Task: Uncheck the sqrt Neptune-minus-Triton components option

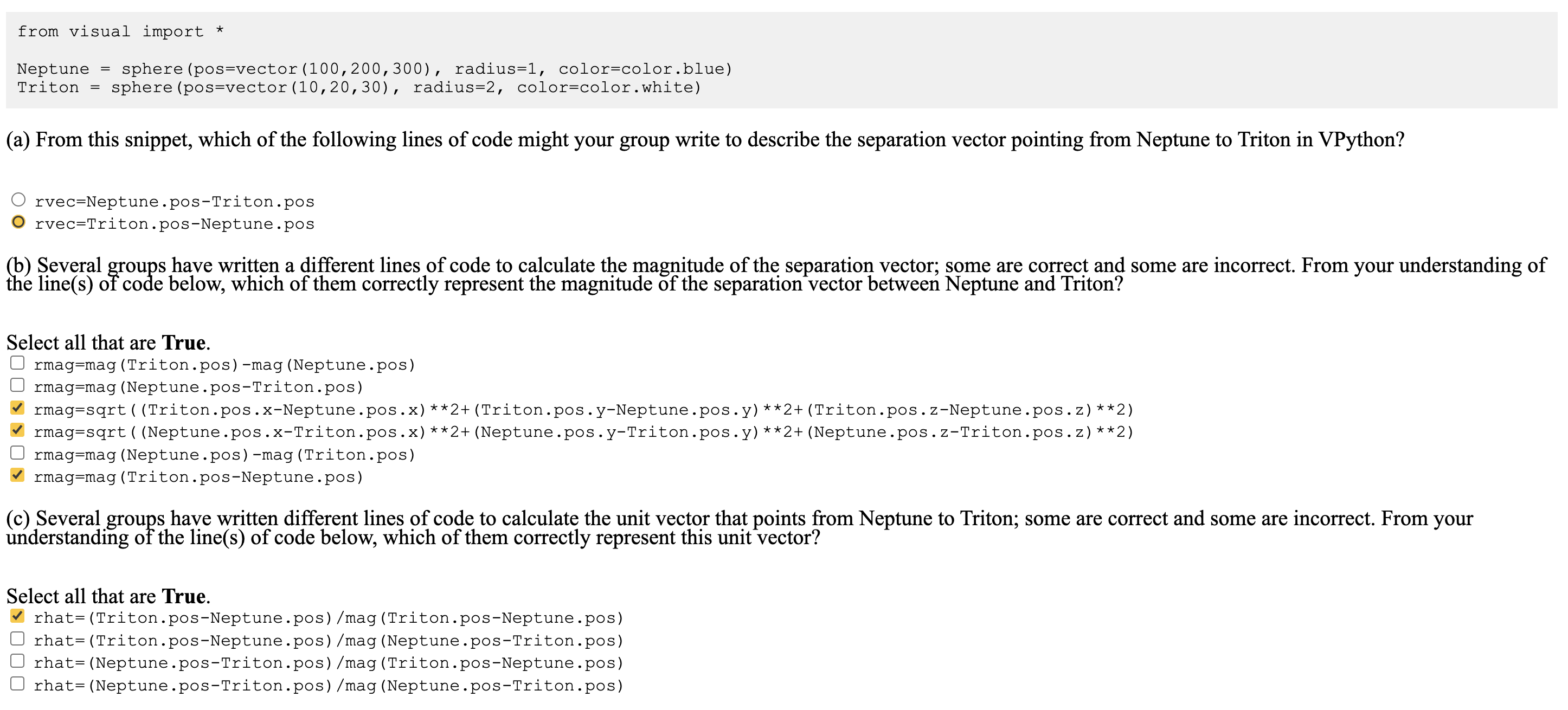Action: 18,430
